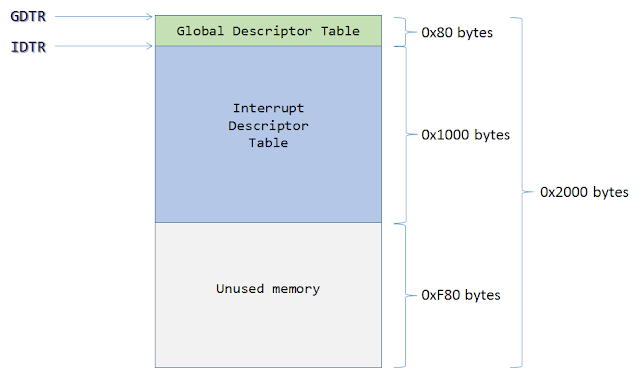
Task: Click the brace beside 0x1000 bytes
Action: 405,134
